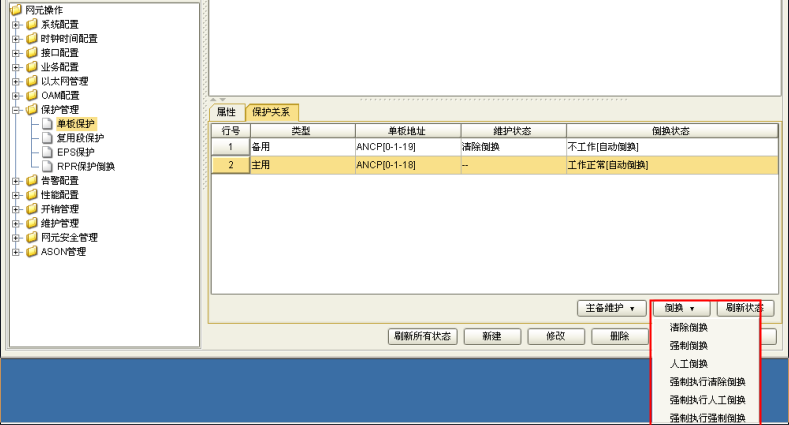Click the folder icon beside 以太网管理

(32, 81)
